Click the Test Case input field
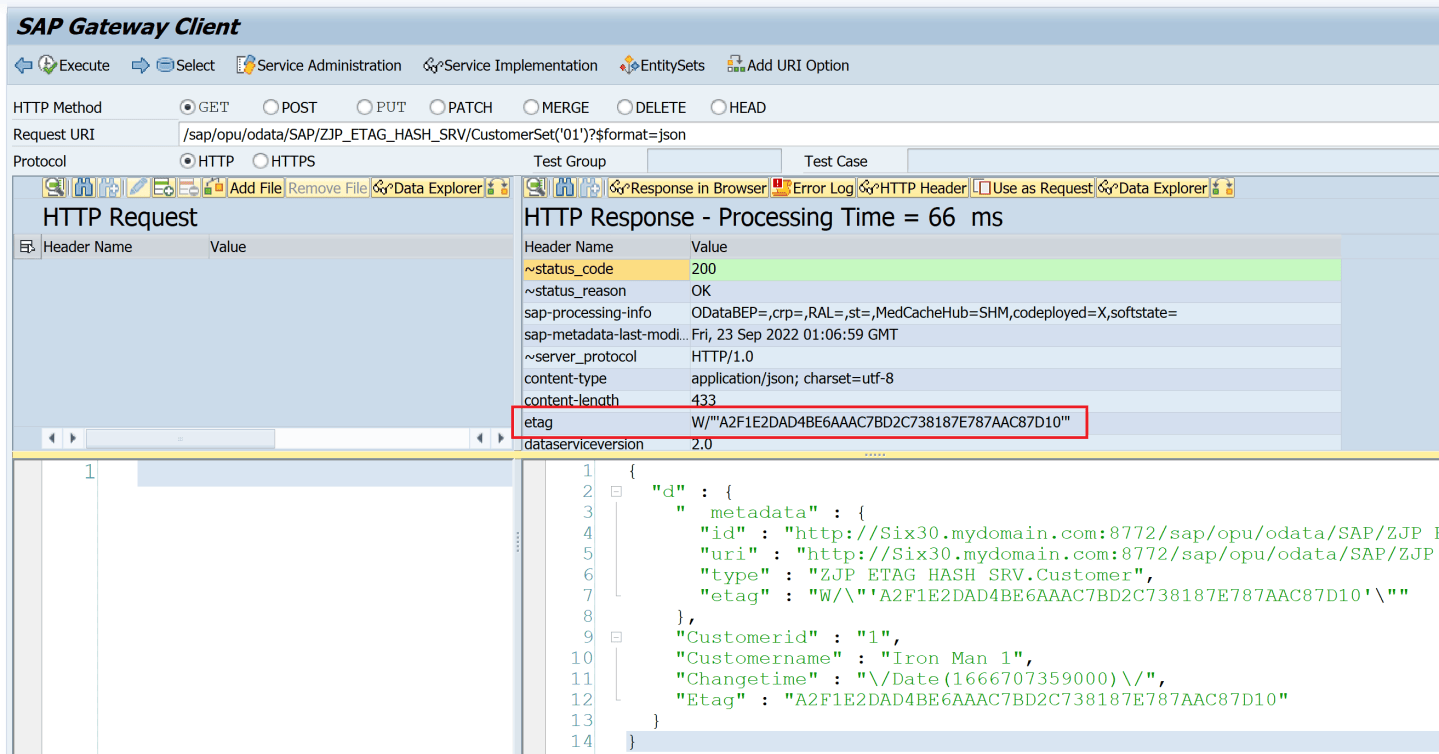The height and width of the screenshot is (754, 1439). 1173,161
